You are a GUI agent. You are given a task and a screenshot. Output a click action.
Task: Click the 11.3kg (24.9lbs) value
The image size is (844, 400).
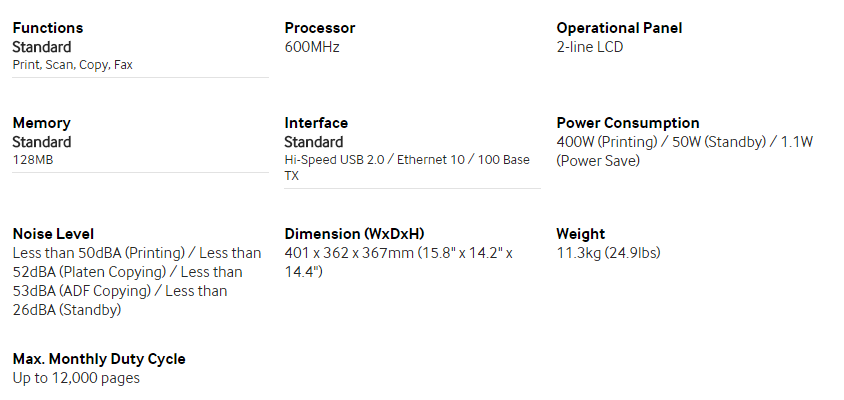pyautogui.click(x=608, y=254)
